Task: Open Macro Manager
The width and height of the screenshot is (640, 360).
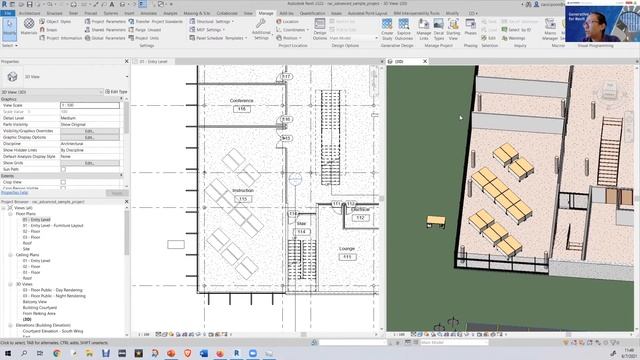Action: pos(550,29)
